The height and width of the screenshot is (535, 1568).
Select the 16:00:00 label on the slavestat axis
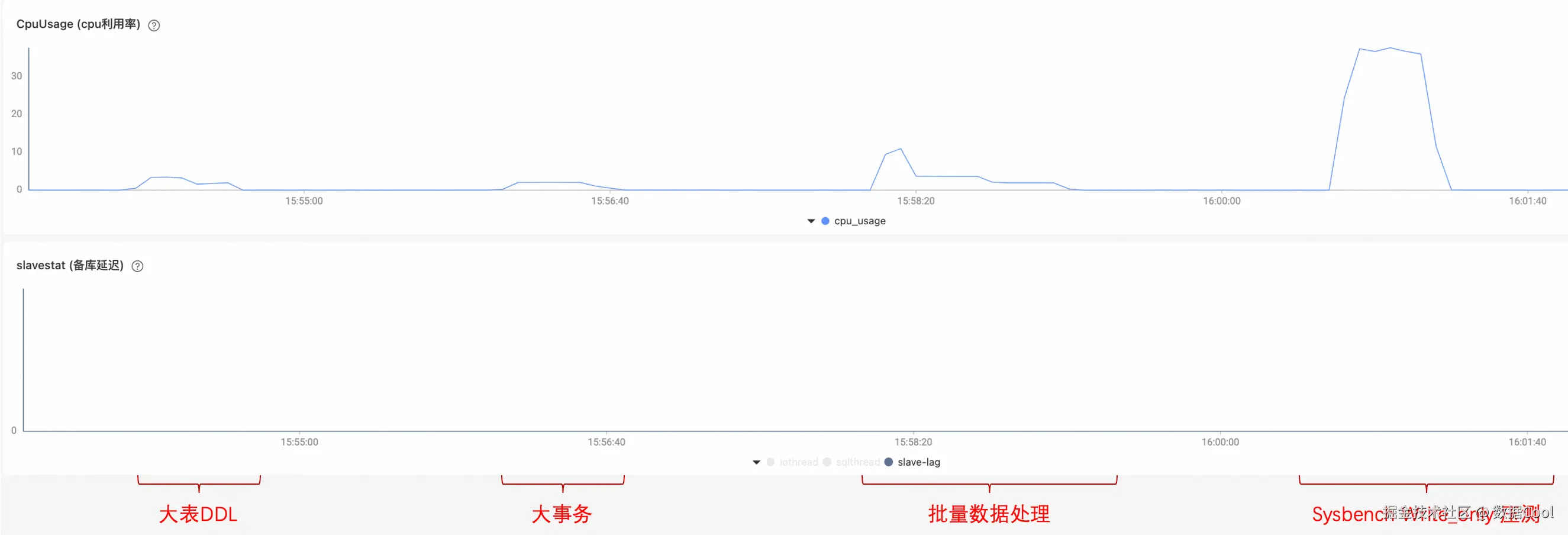[1220, 442]
